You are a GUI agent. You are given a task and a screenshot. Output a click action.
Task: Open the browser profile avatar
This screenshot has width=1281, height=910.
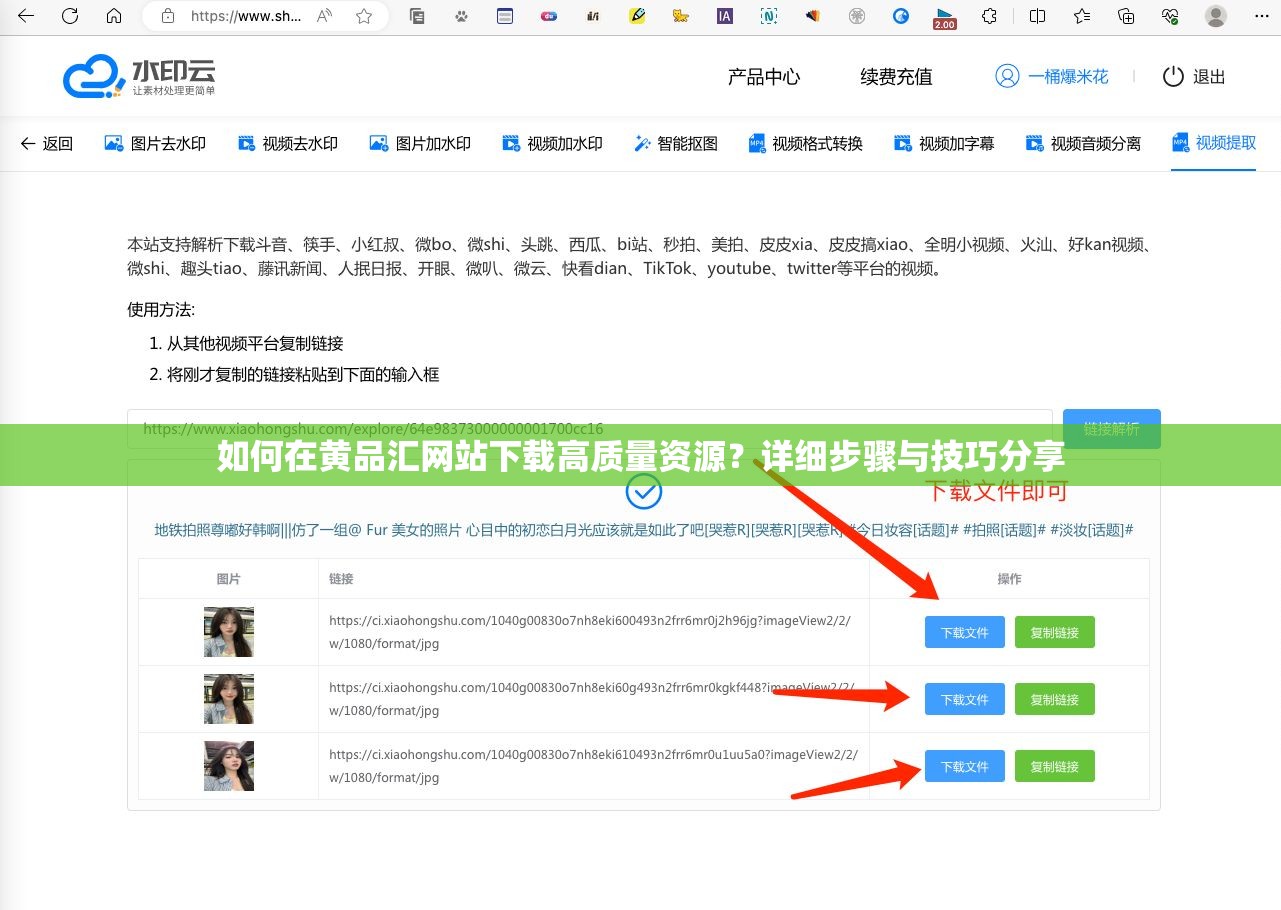click(x=1216, y=16)
